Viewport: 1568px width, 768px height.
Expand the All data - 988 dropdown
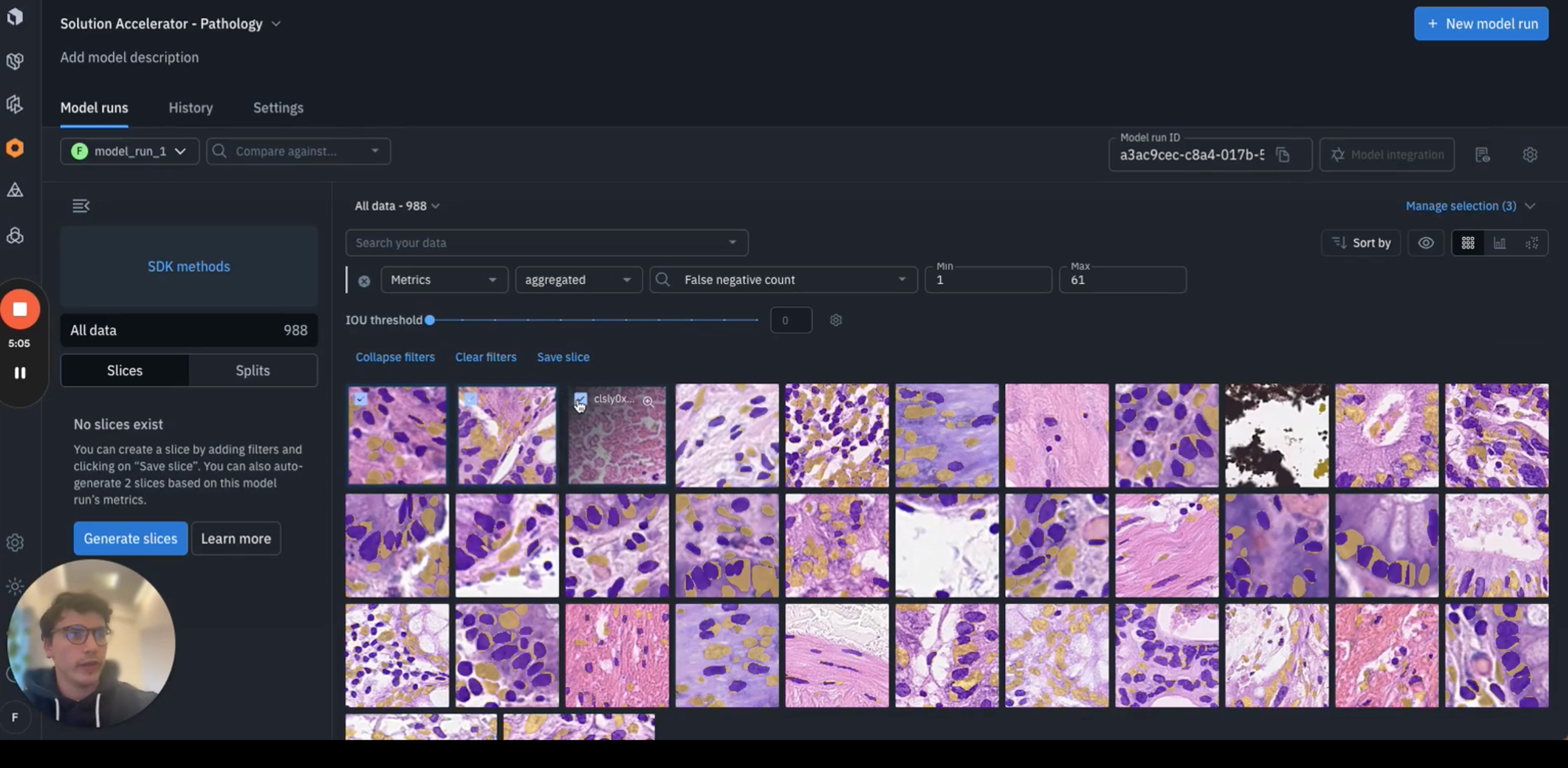[x=397, y=206]
